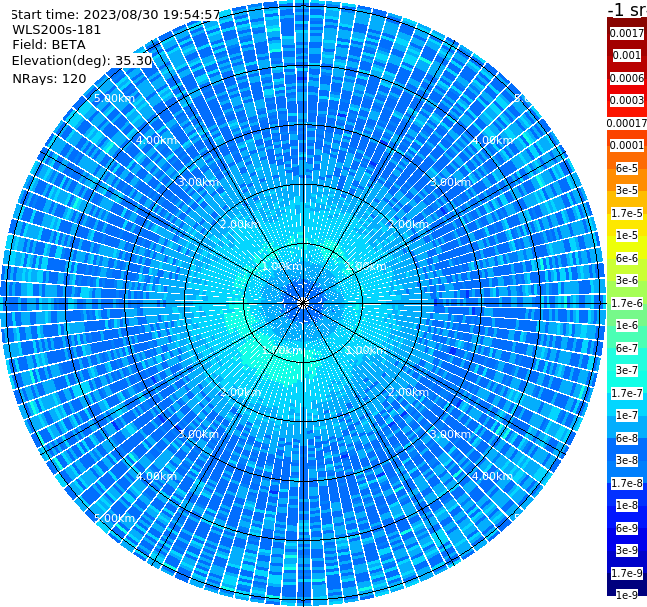Viewport: 647px width, 607px height.
Task: Select the 1e-8 colorbar value
Action: [627, 505]
